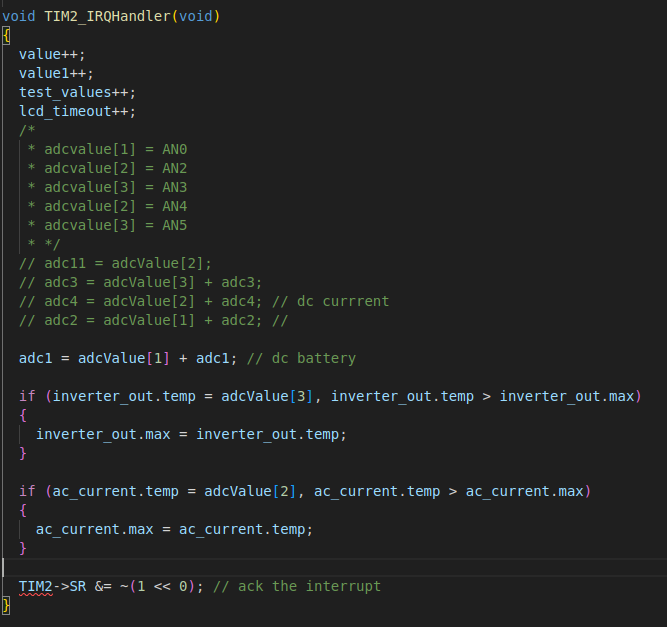This screenshot has height=627, width=667.
Task: Select the test_values++ statement
Action: [77, 92]
